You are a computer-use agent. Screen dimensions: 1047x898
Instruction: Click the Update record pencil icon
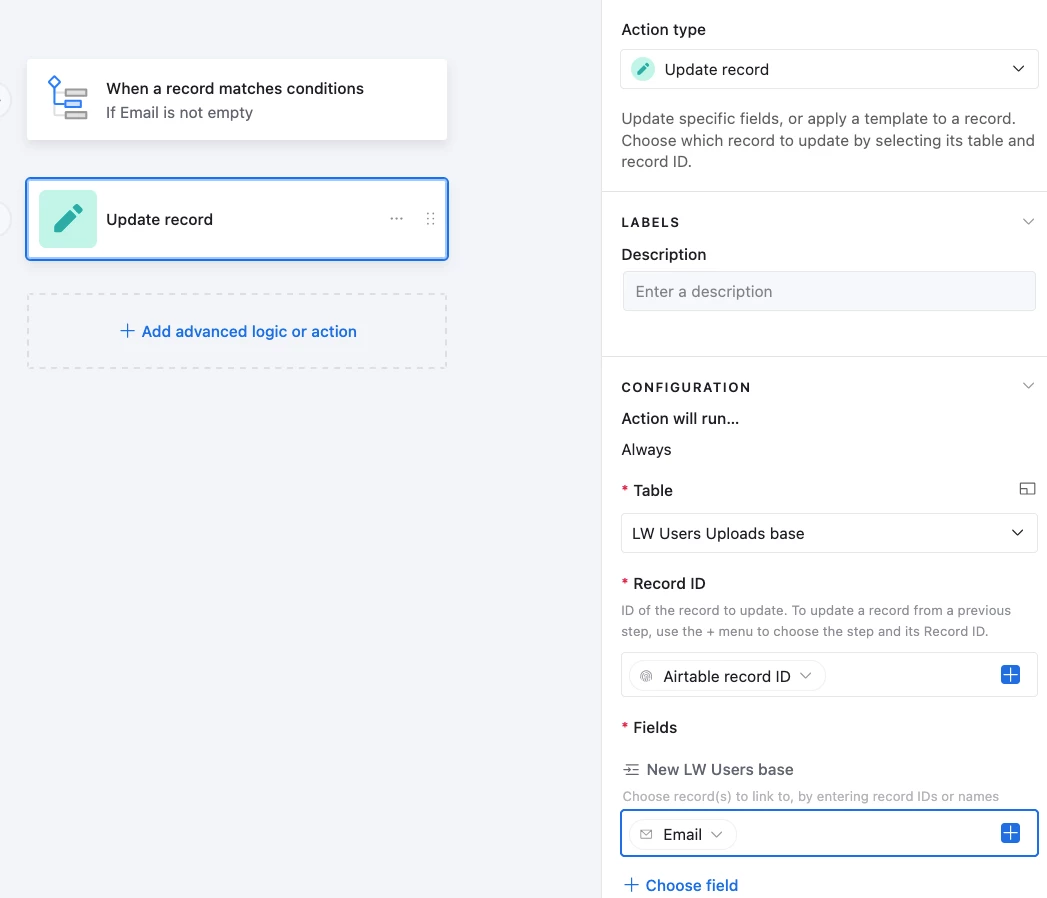[68, 219]
